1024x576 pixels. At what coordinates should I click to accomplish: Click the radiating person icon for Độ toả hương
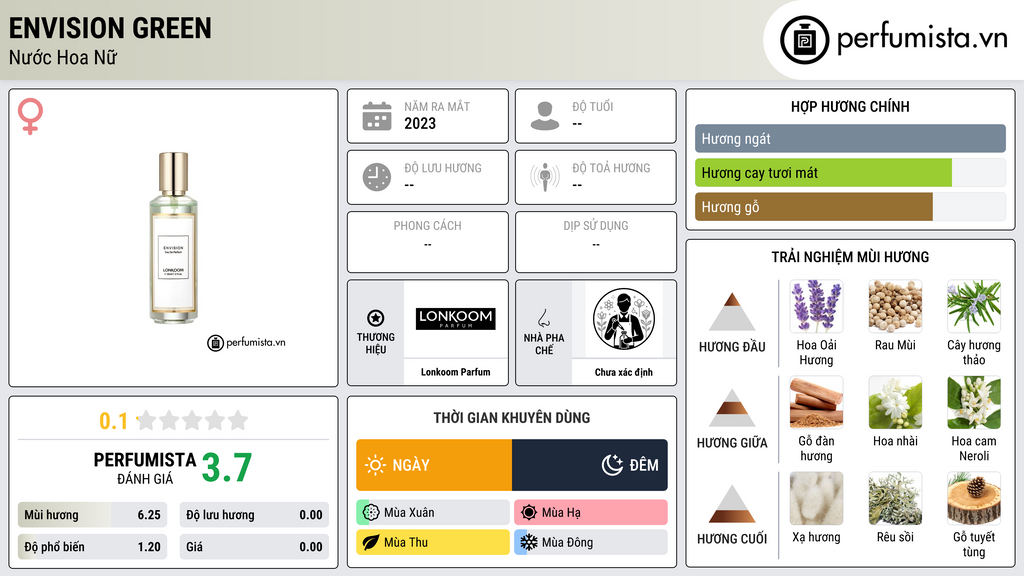(x=545, y=177)
